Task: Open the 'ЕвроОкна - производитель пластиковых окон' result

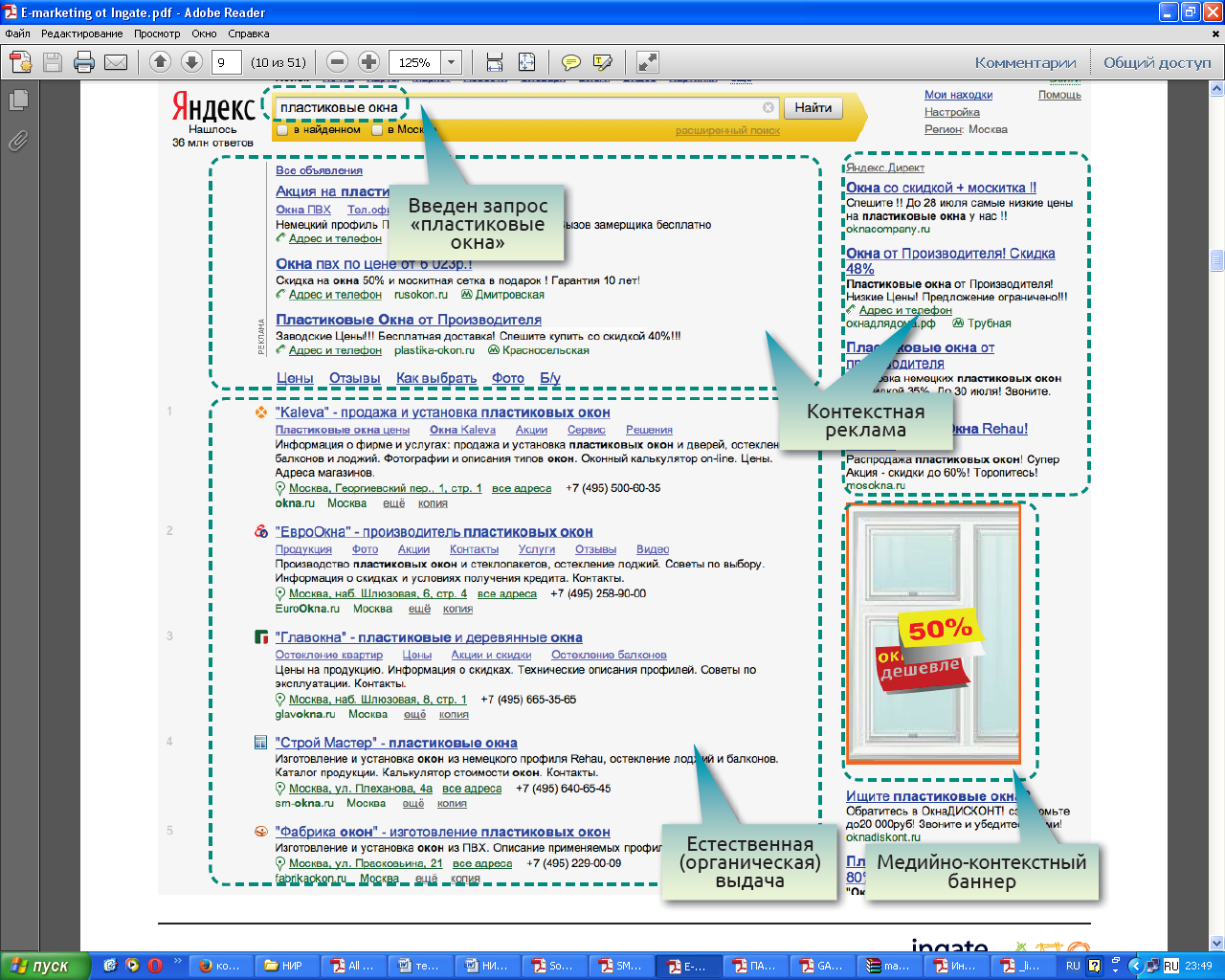Action: point(434,532)
